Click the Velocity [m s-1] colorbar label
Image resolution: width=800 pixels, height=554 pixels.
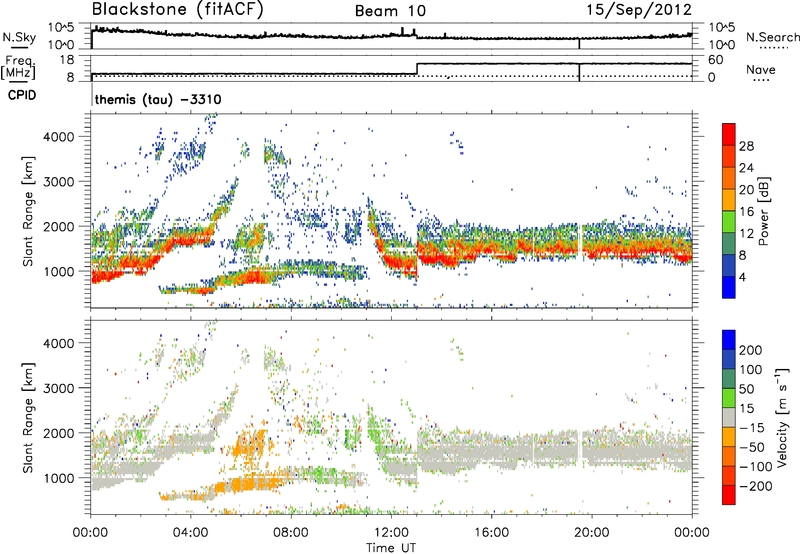781,417
